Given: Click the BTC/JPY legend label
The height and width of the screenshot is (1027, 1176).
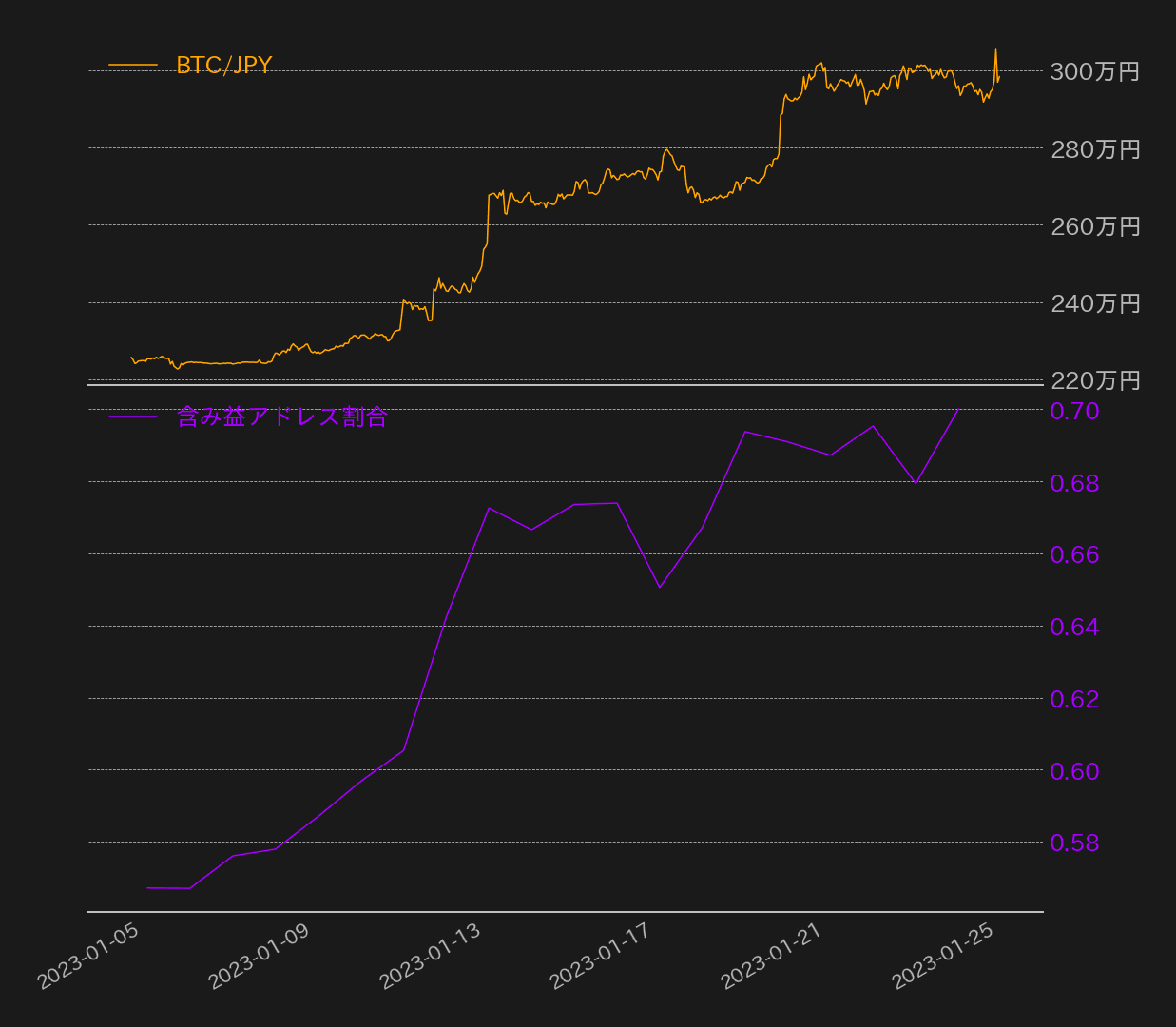Looking at the screenshot, I should click(223, 65).
